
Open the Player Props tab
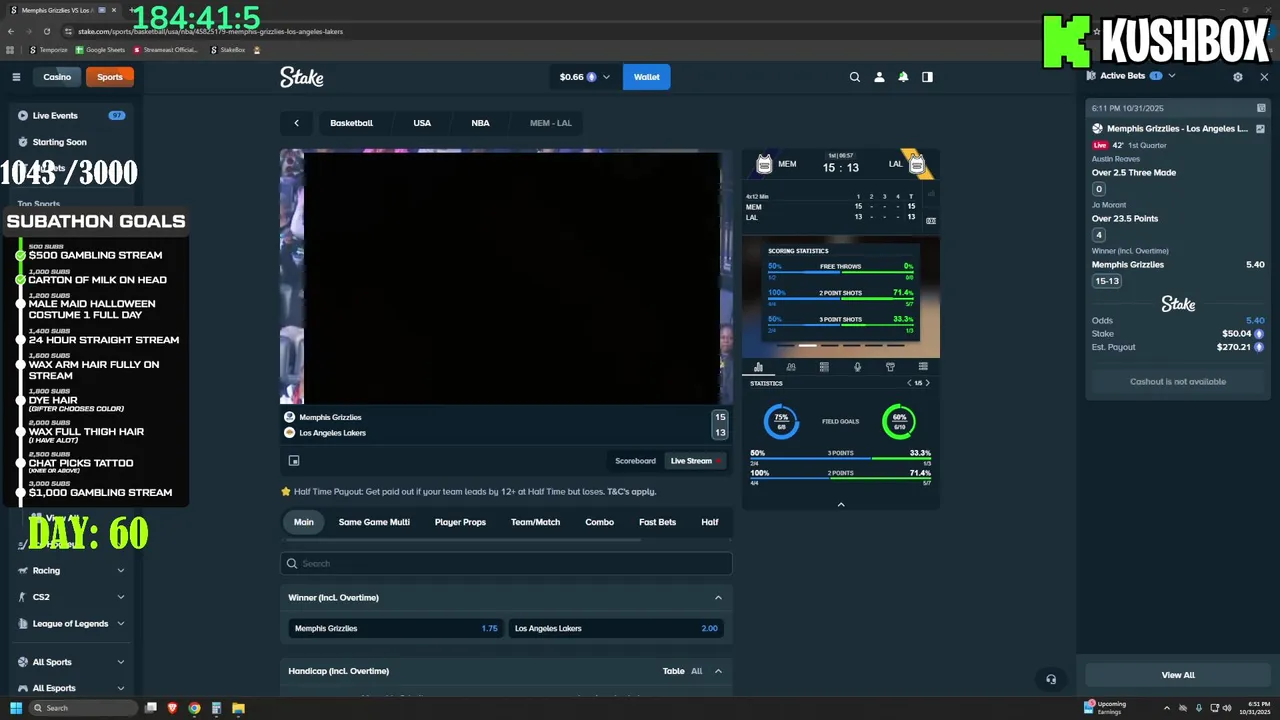[x=460, y=522]
